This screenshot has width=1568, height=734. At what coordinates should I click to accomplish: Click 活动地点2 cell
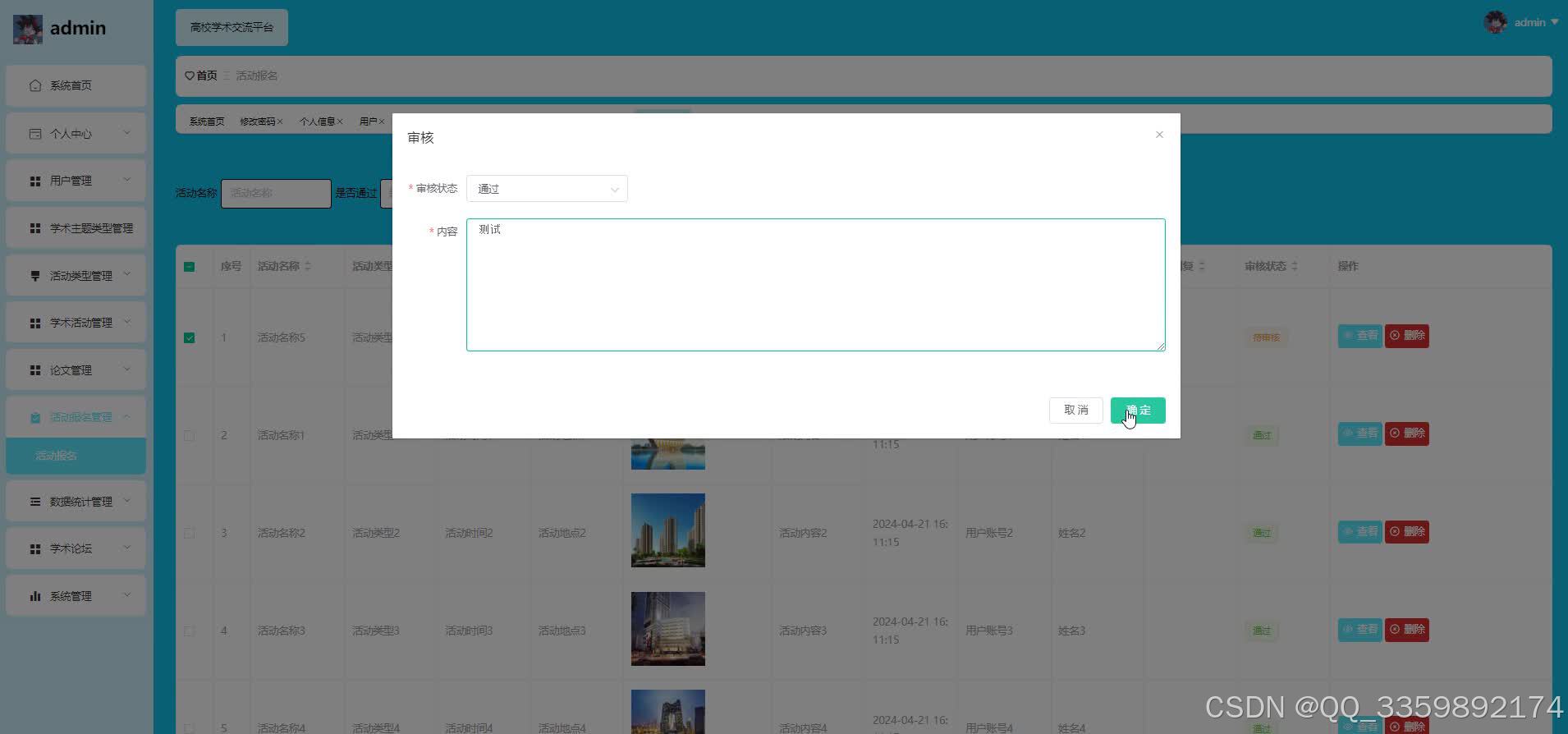[562, 533]
